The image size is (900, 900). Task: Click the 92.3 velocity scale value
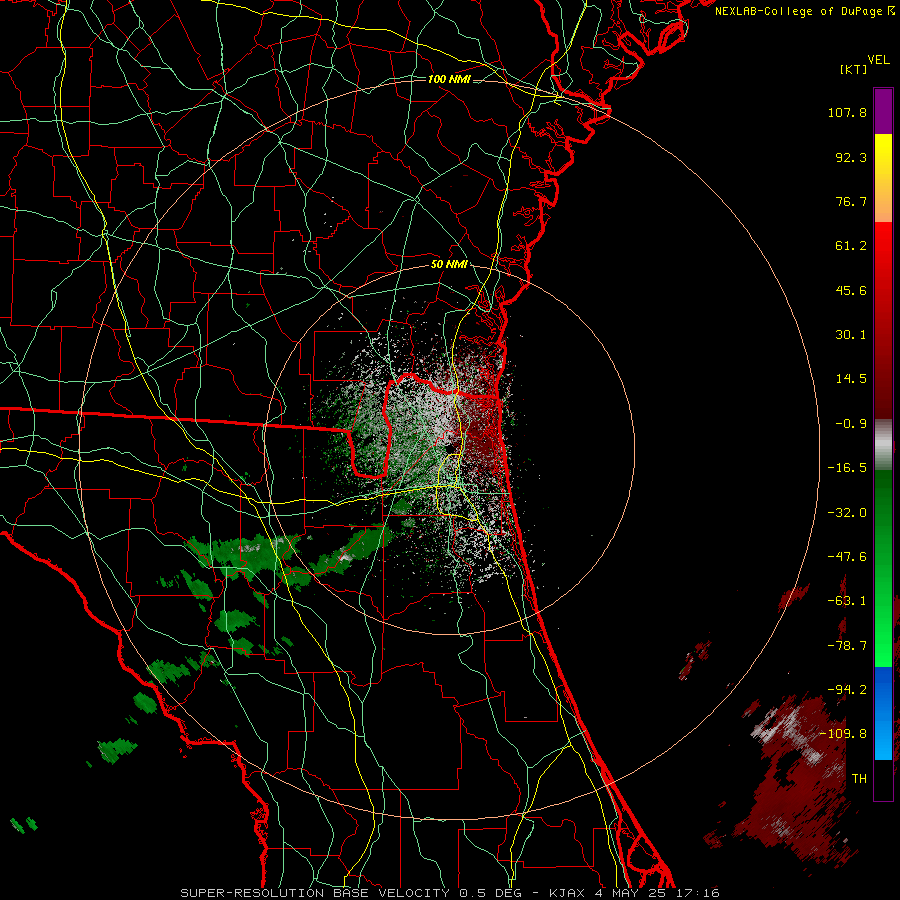pyautogui.click(x=851, y=157)
